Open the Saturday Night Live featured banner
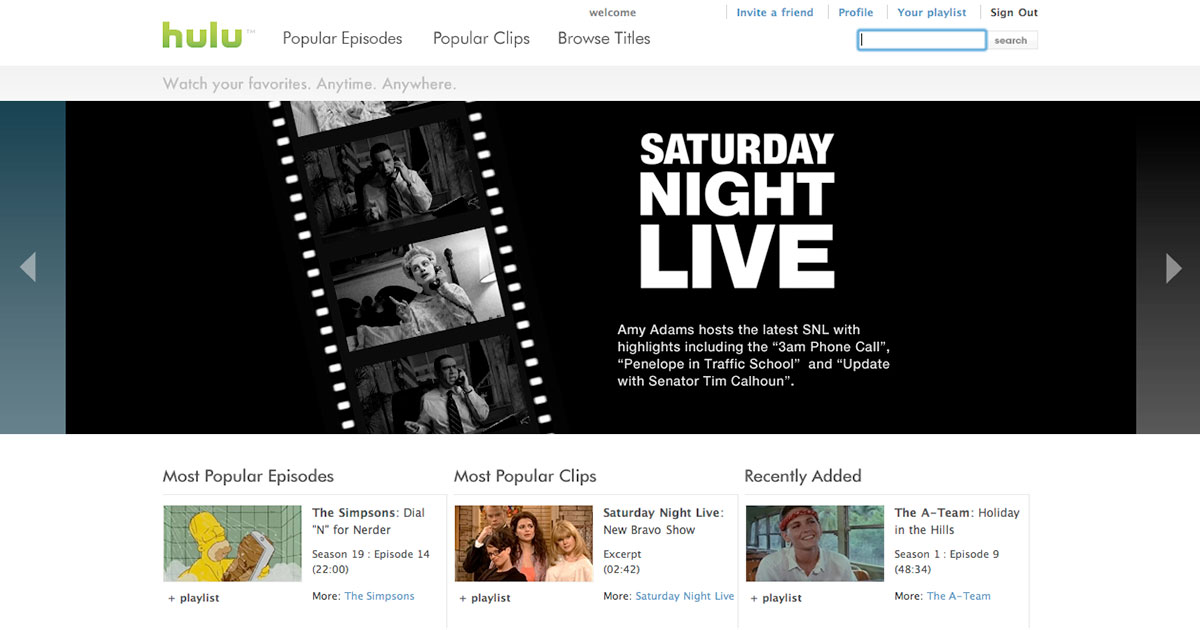Viewport: 1200px width, 630px height. [x=600, y=267]
